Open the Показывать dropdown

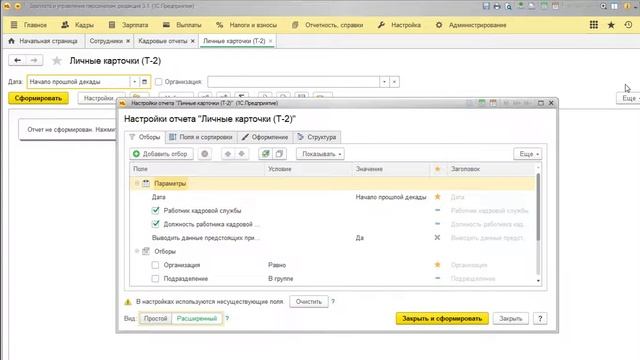320,154
